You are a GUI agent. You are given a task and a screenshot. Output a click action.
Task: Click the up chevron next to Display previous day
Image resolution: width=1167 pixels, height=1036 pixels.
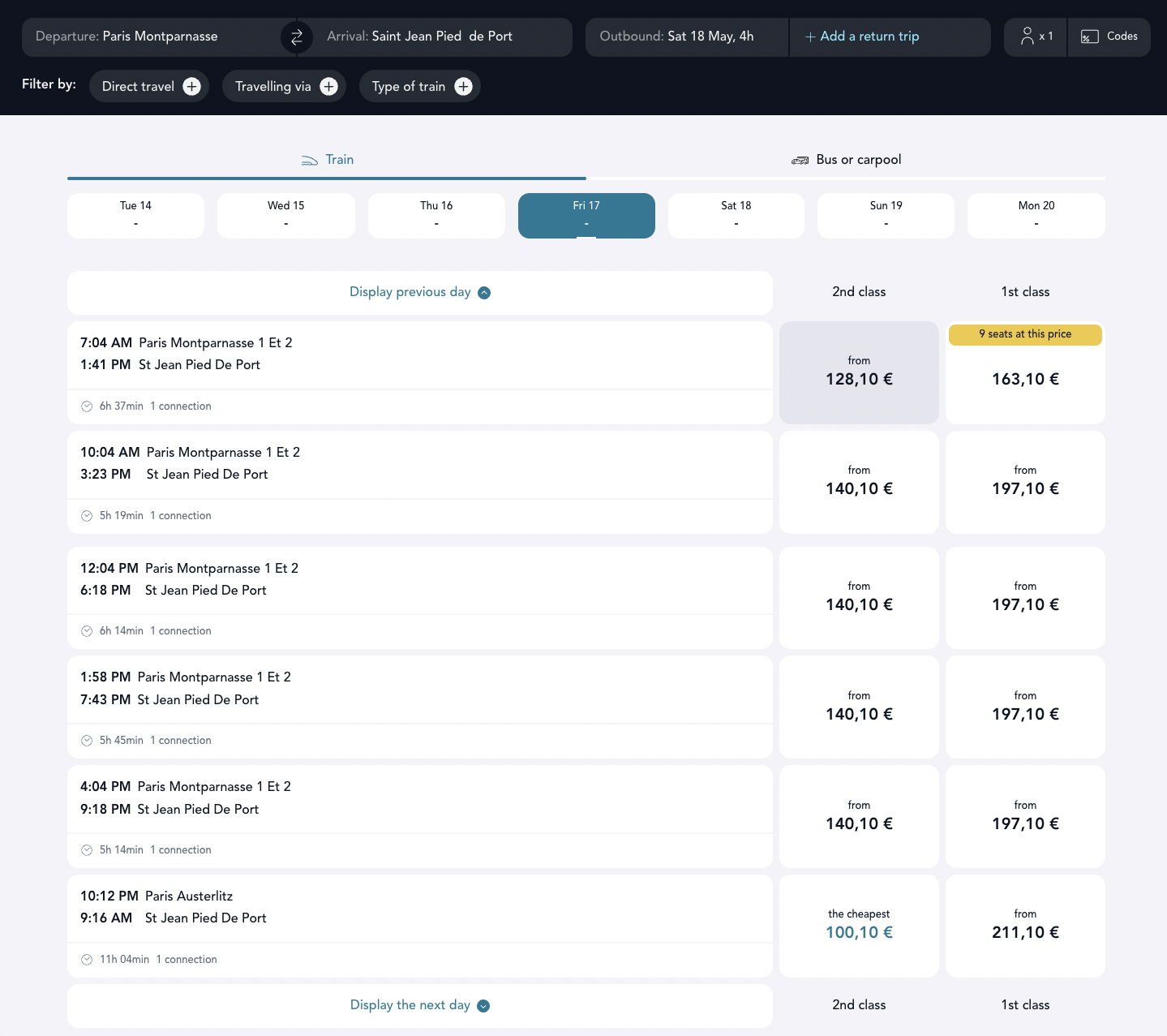[x=484, y=293]
